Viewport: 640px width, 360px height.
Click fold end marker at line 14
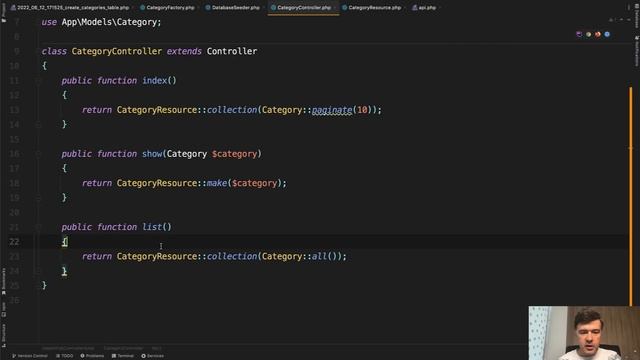pos(38,124)
